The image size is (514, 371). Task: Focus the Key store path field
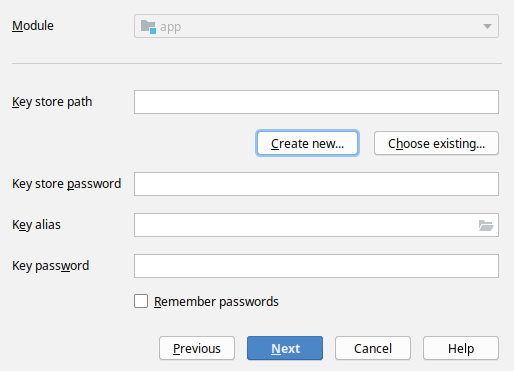point(316,102)
